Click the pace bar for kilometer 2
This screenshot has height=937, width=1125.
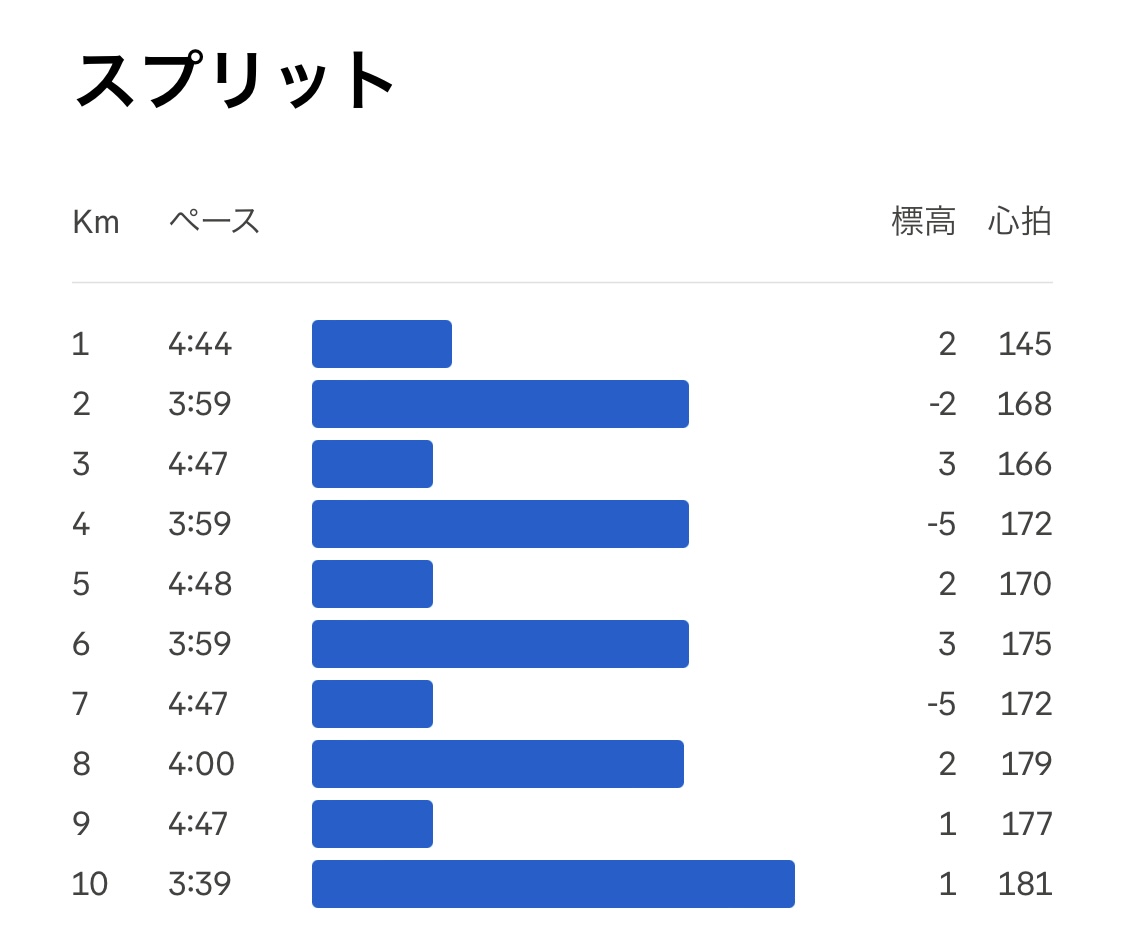500,404
